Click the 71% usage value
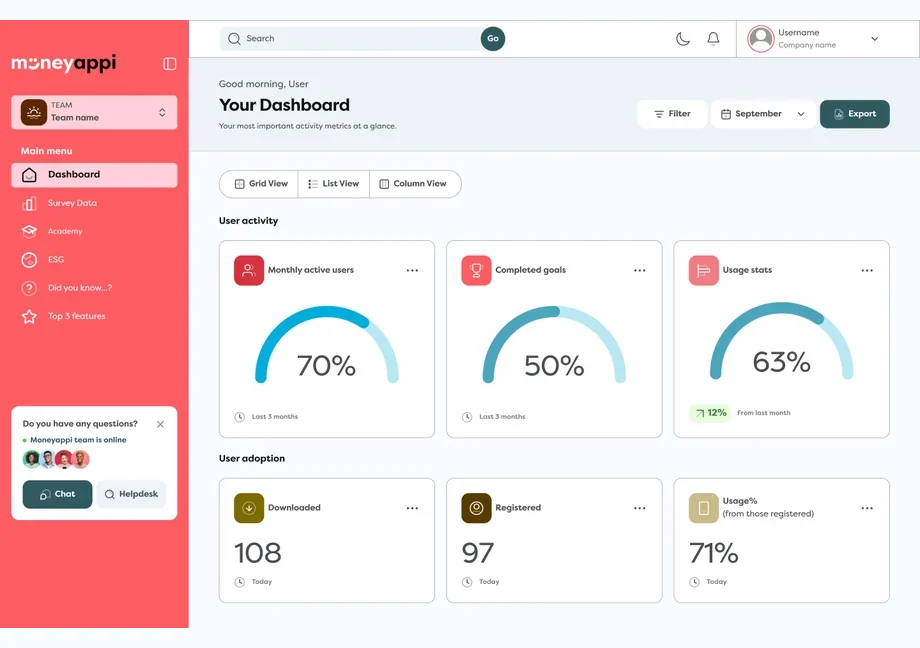920x648 pixels. [713, 553]
